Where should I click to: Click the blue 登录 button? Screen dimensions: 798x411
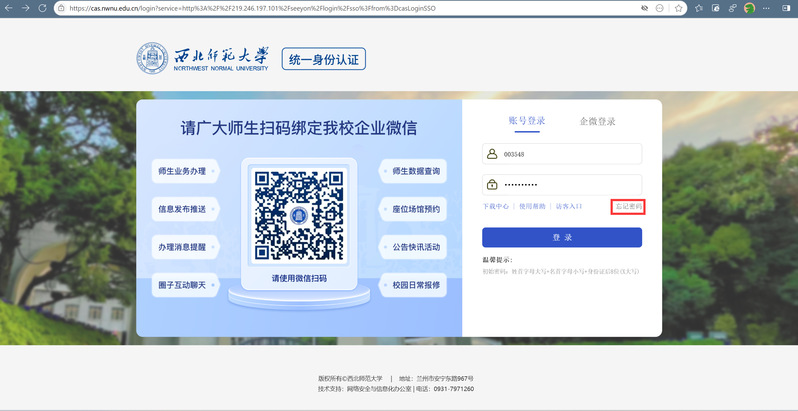[x=562, y=238]
